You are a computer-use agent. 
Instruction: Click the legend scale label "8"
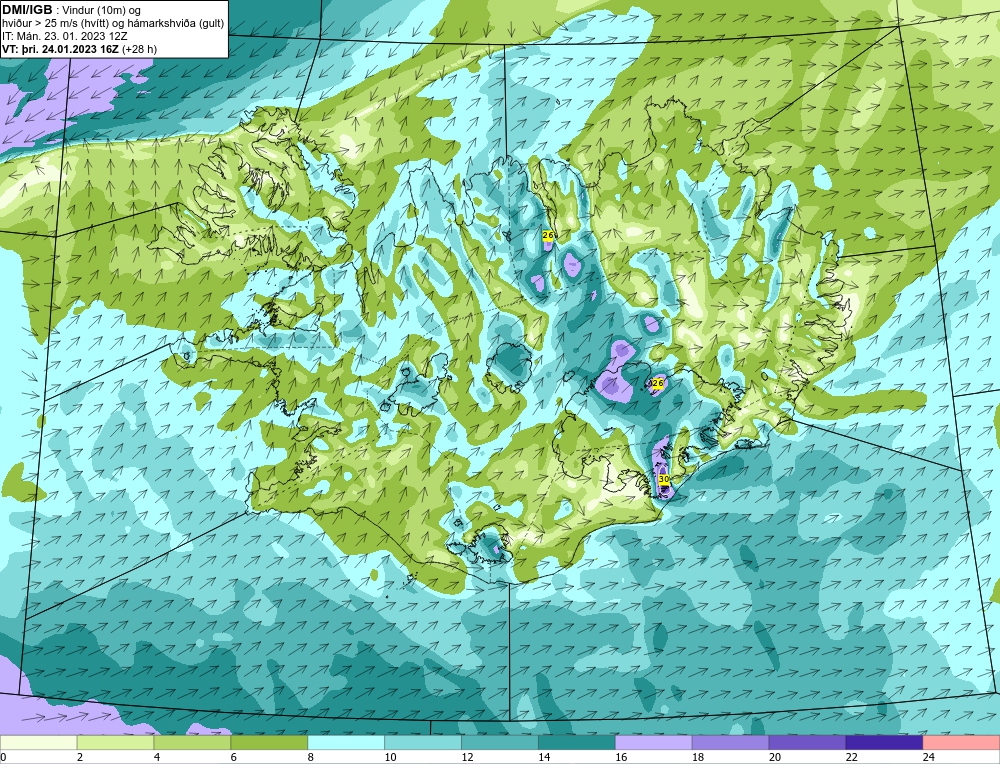[x=311, y=758]
